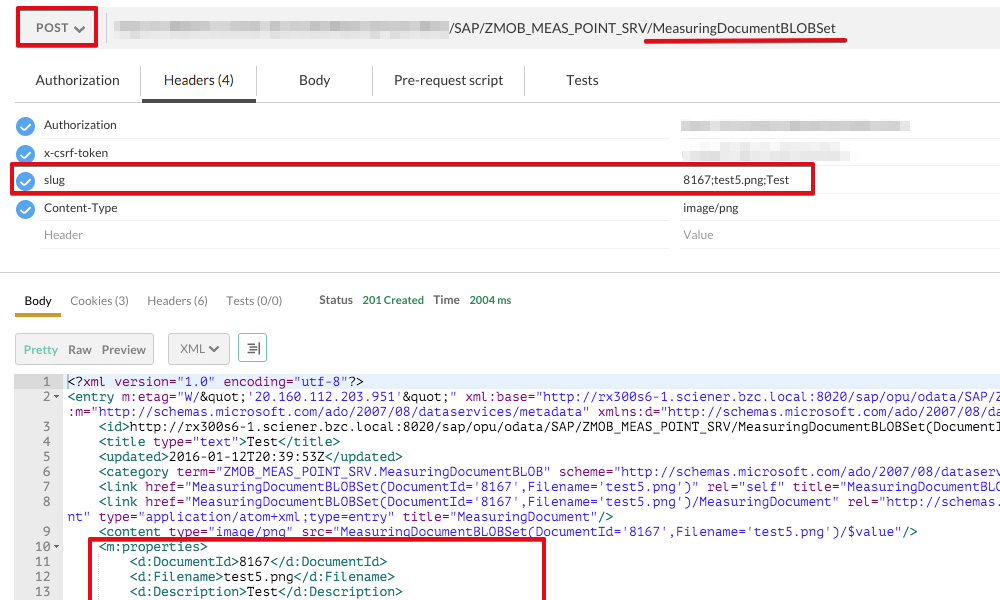Uncheck the Content-Type header checkbox
Viewport: 1000px width, 600px height.
tap(25, 209)
